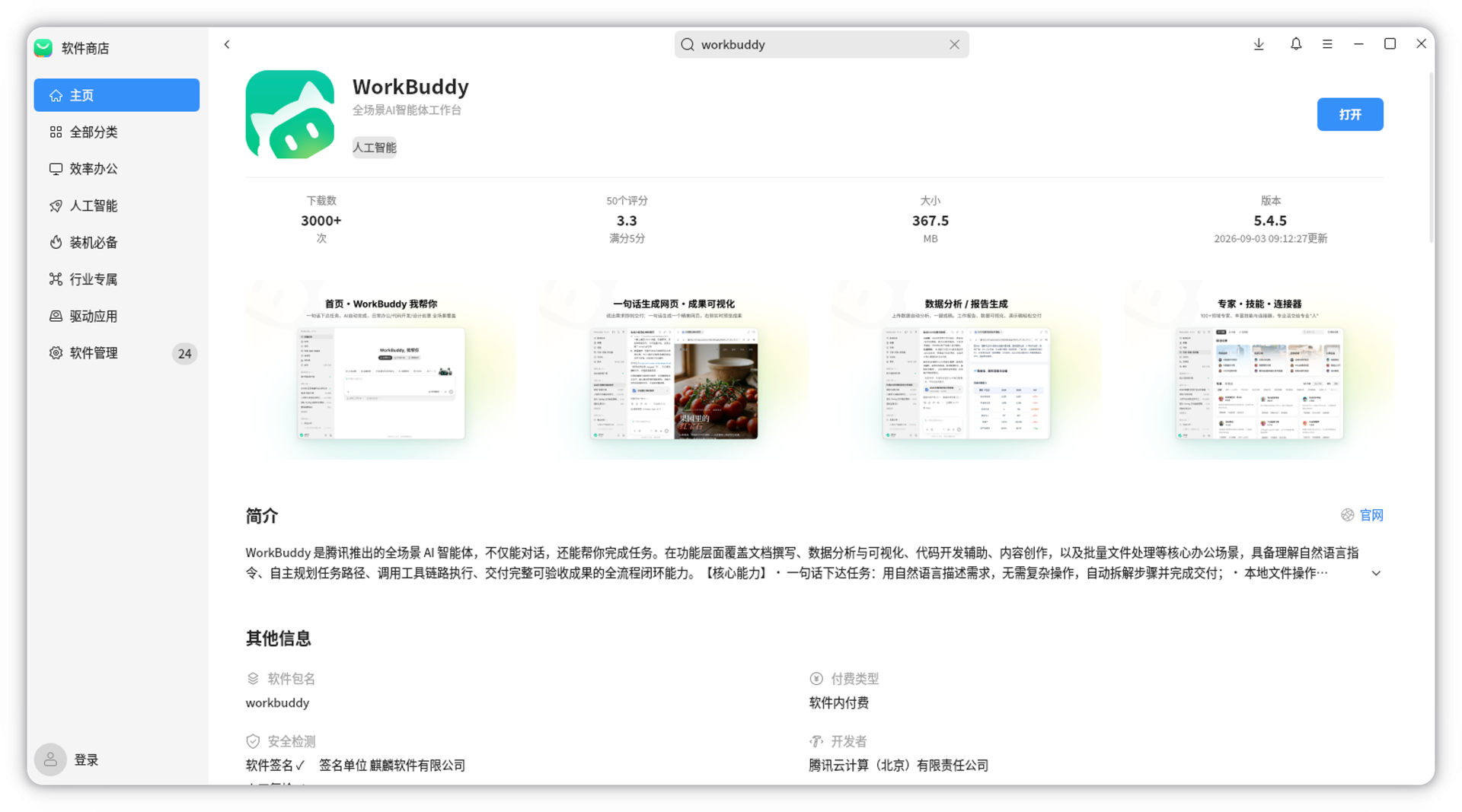Viewport: 1462px width, 812px height.
Task: Click the software store logo icon
Action: click(43, 48)
